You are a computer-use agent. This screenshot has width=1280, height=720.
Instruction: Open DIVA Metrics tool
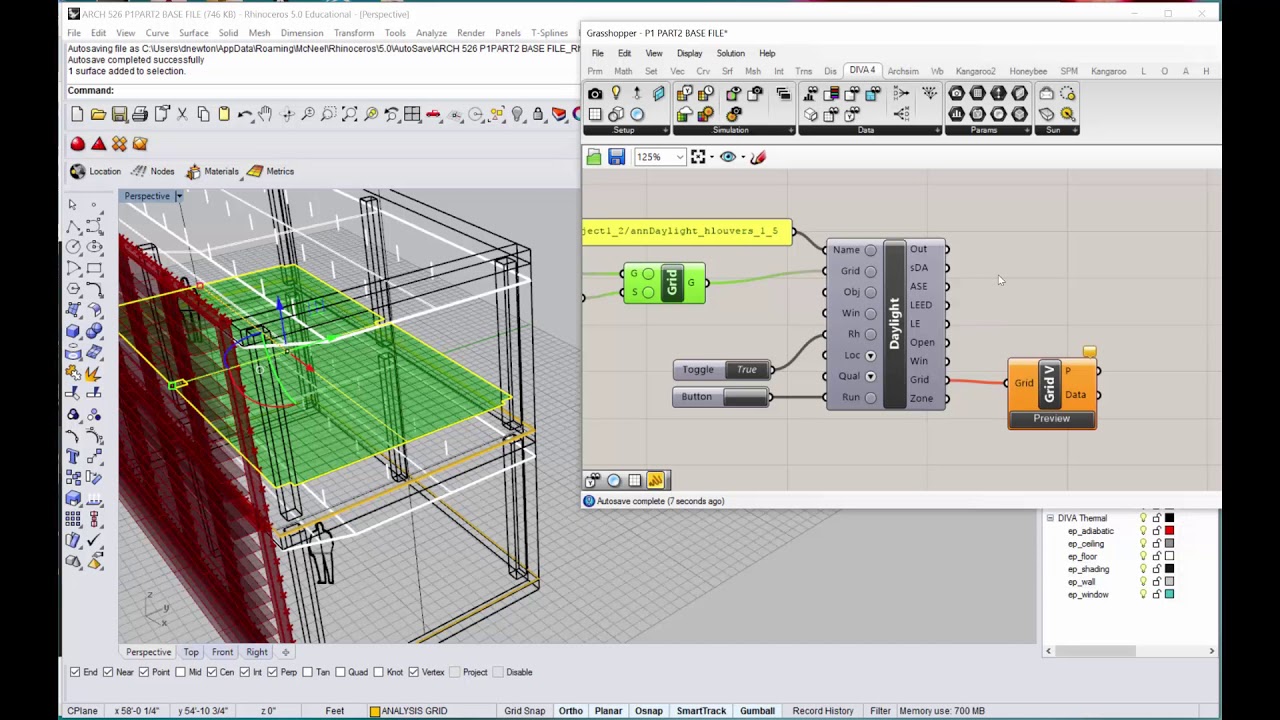pos(270,171)
